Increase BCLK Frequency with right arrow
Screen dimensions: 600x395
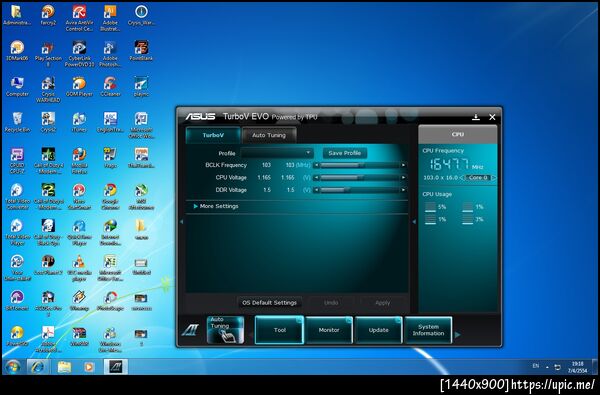coord(403,165)
